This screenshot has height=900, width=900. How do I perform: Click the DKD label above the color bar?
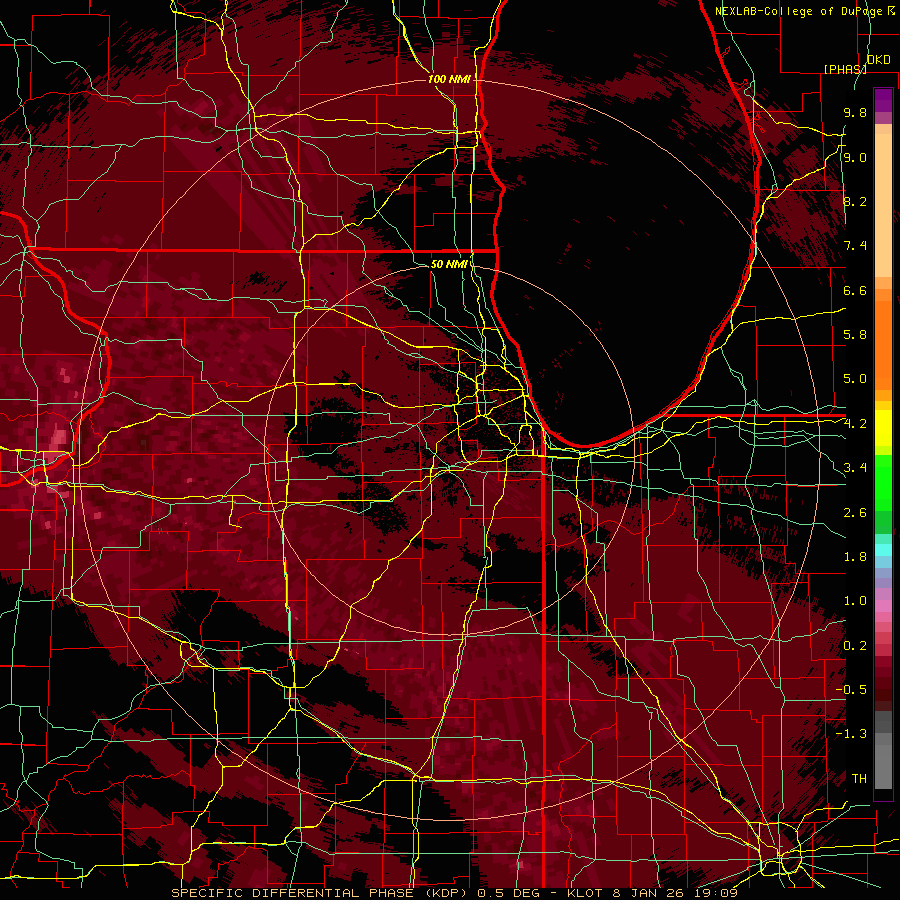pyautogui.click(x=879, y=60)
